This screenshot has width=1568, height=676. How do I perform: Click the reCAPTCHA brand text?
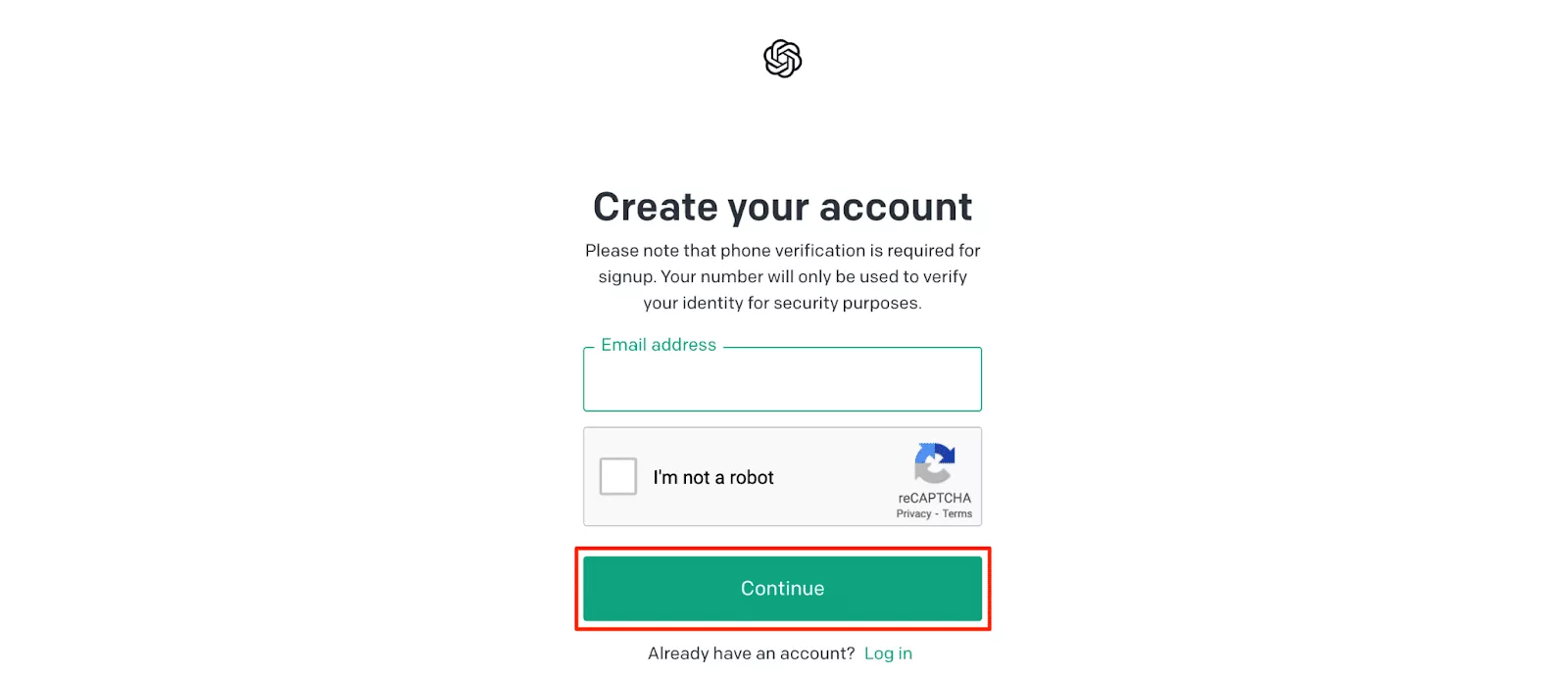(934, 498)
